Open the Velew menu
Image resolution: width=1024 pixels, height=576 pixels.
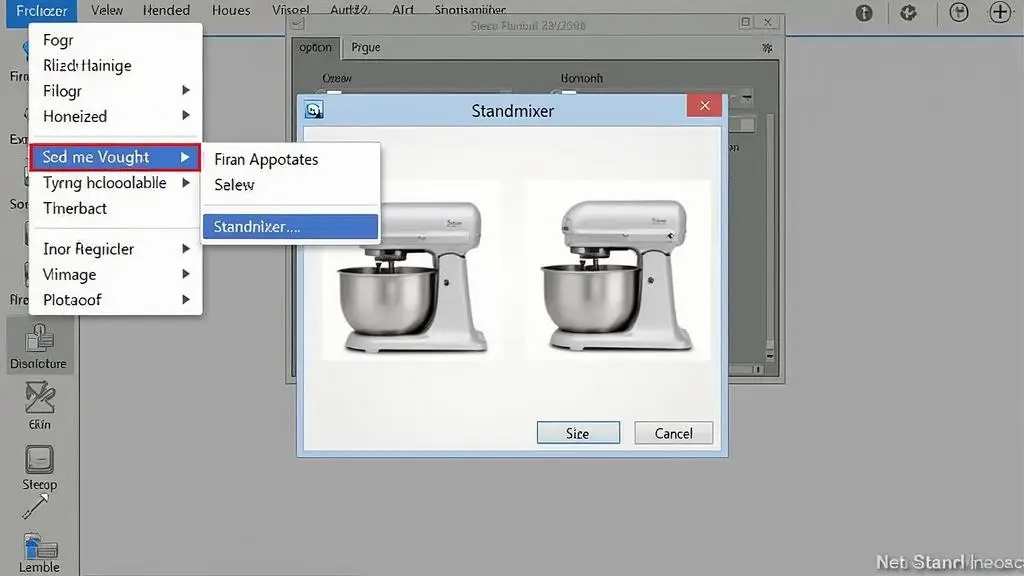click(x=107, y=10)
